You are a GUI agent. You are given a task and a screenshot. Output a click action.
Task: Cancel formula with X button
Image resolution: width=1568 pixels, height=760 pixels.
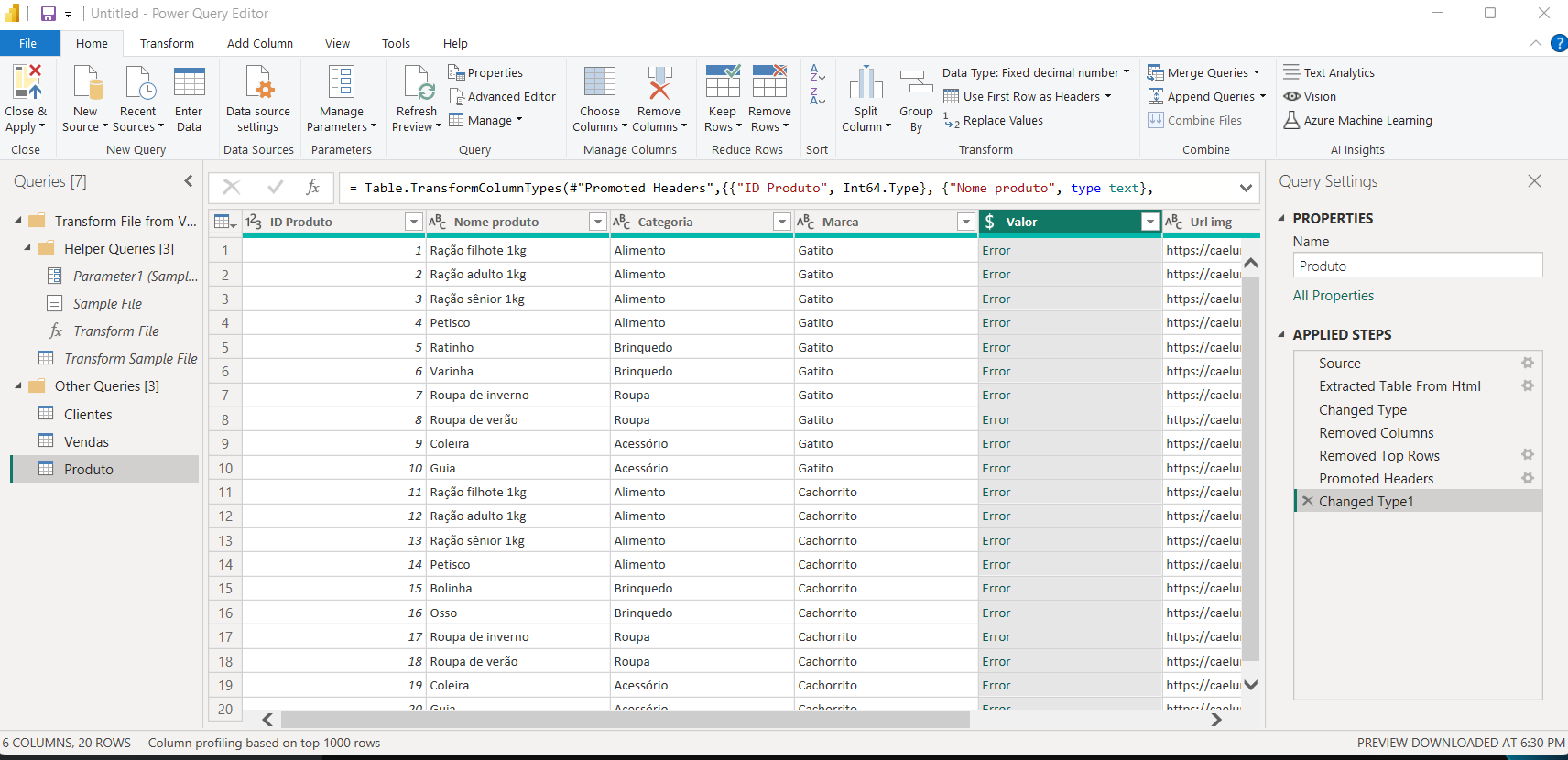232,187
